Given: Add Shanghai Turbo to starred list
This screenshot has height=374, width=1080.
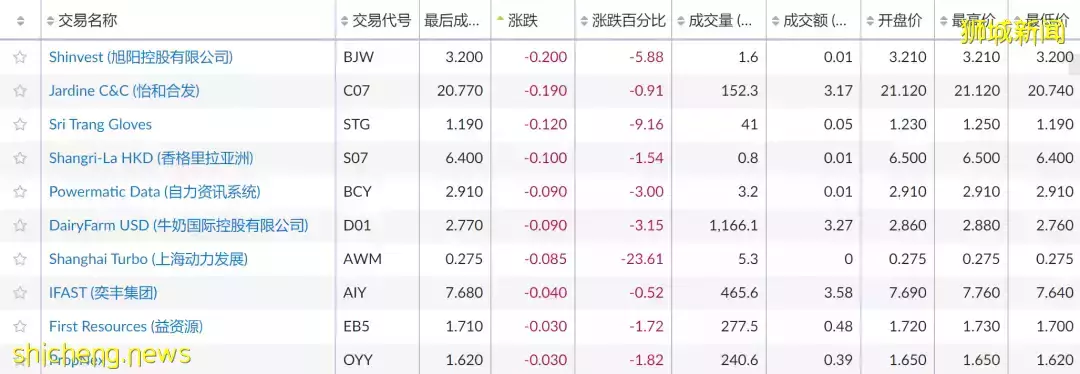Looking at the screenshot, I should pos(20,259).
